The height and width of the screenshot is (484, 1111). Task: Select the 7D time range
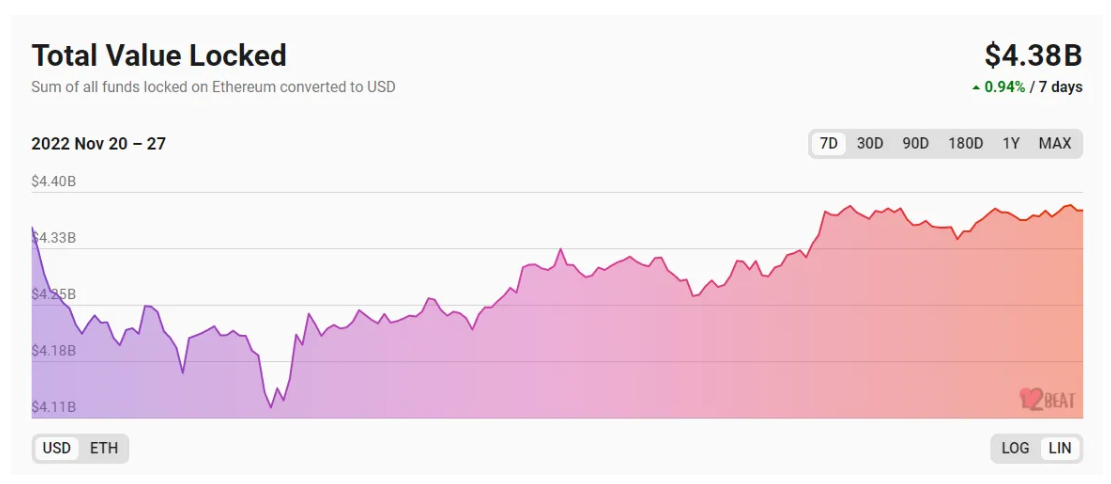pyautogui.click(x=829, y=143)
